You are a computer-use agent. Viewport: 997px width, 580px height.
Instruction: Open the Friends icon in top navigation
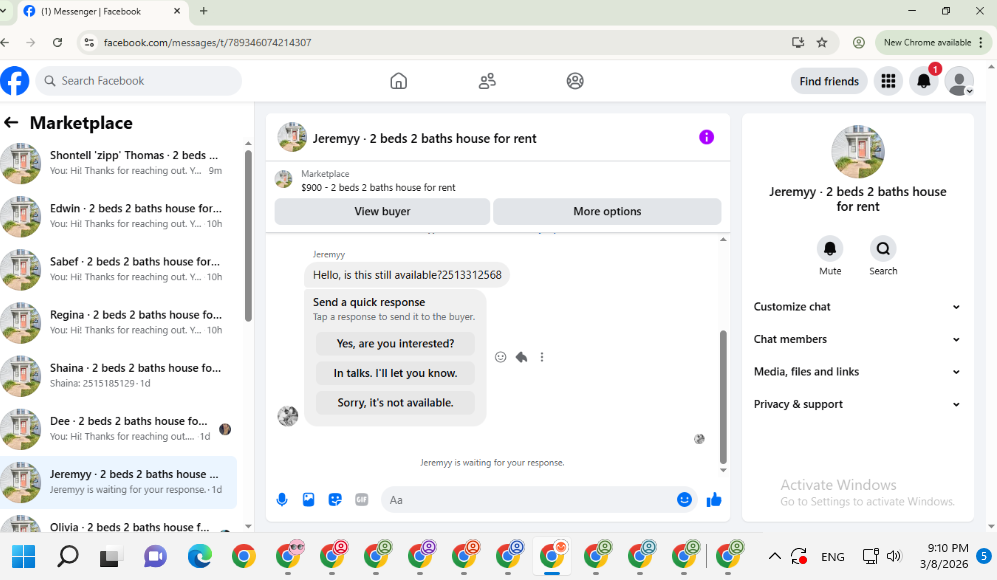click(487, 81)
